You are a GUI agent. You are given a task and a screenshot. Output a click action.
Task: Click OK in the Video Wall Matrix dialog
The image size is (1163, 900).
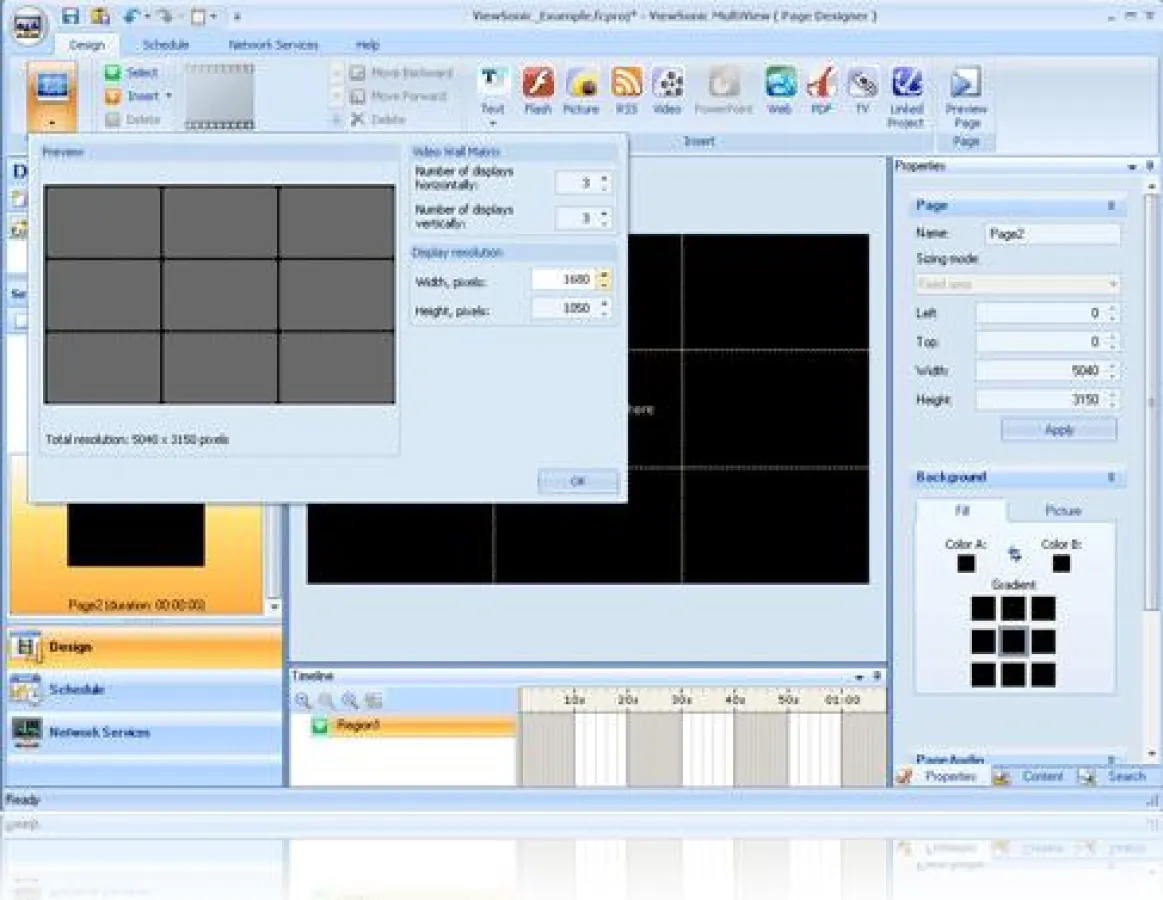tap(578, 481)
